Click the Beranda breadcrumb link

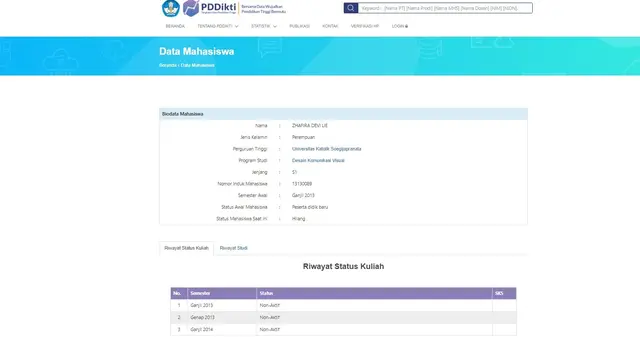[x=168, y=65]
